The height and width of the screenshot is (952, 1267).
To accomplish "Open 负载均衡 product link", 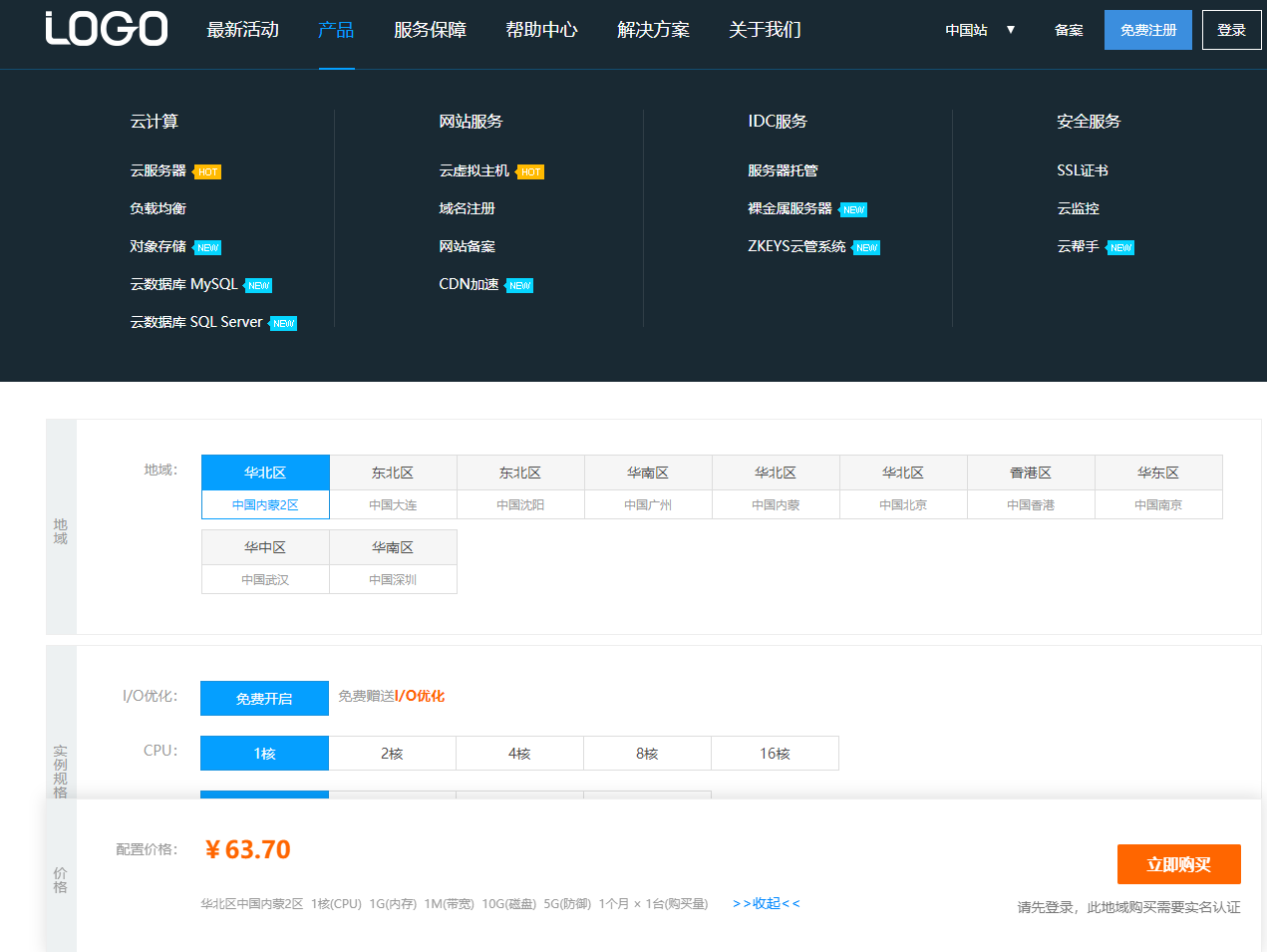I will pos(158,208).
